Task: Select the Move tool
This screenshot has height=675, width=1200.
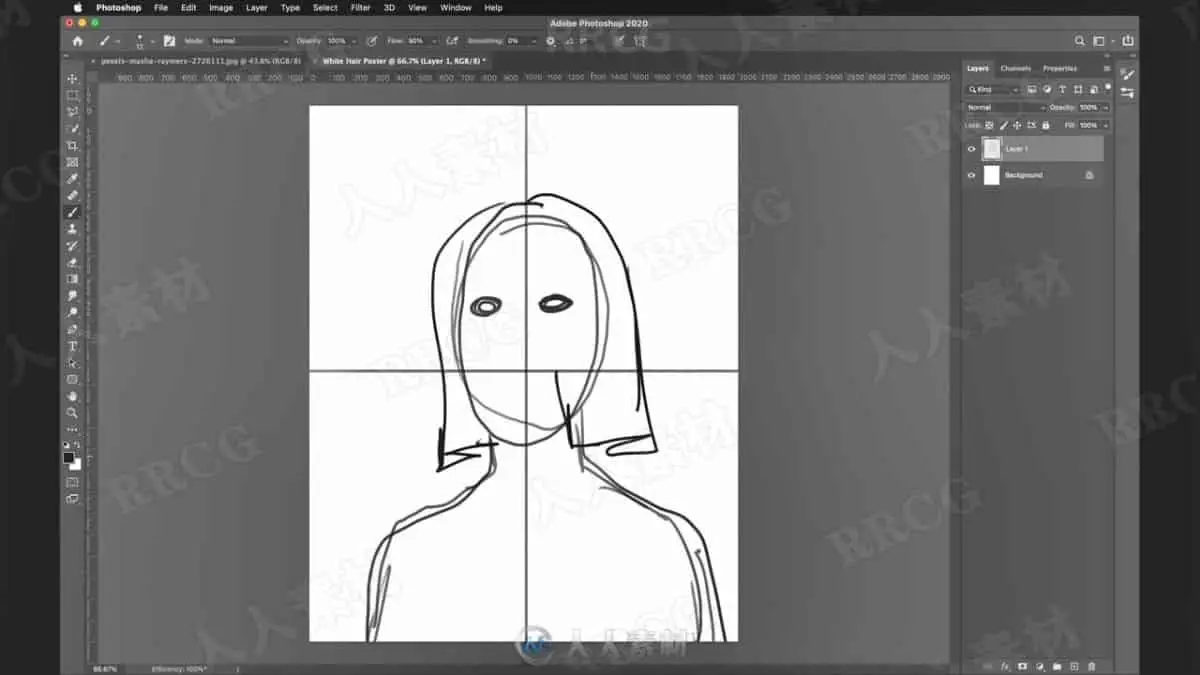Action: [x=72, y=79]
